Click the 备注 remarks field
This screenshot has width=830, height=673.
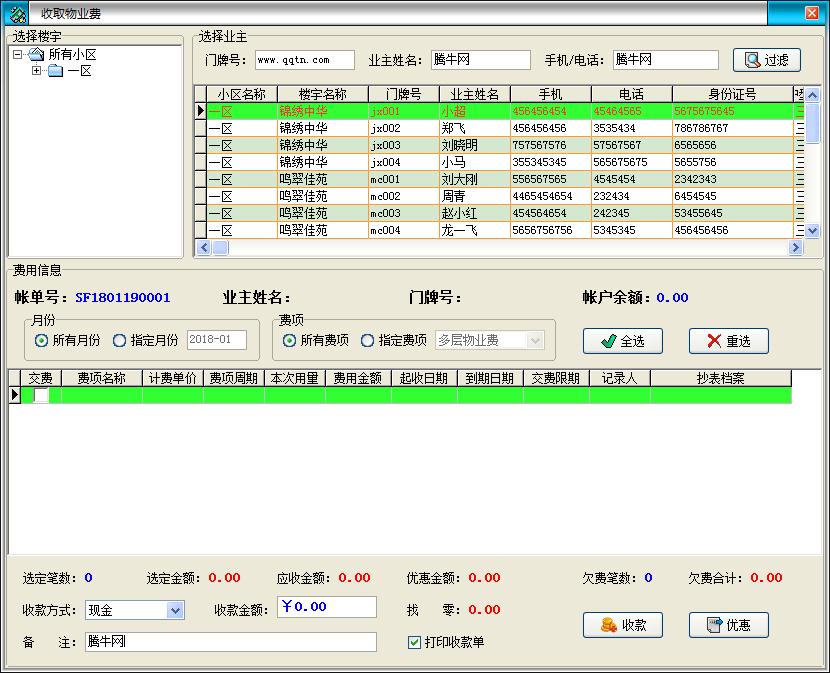pos(231,642)
